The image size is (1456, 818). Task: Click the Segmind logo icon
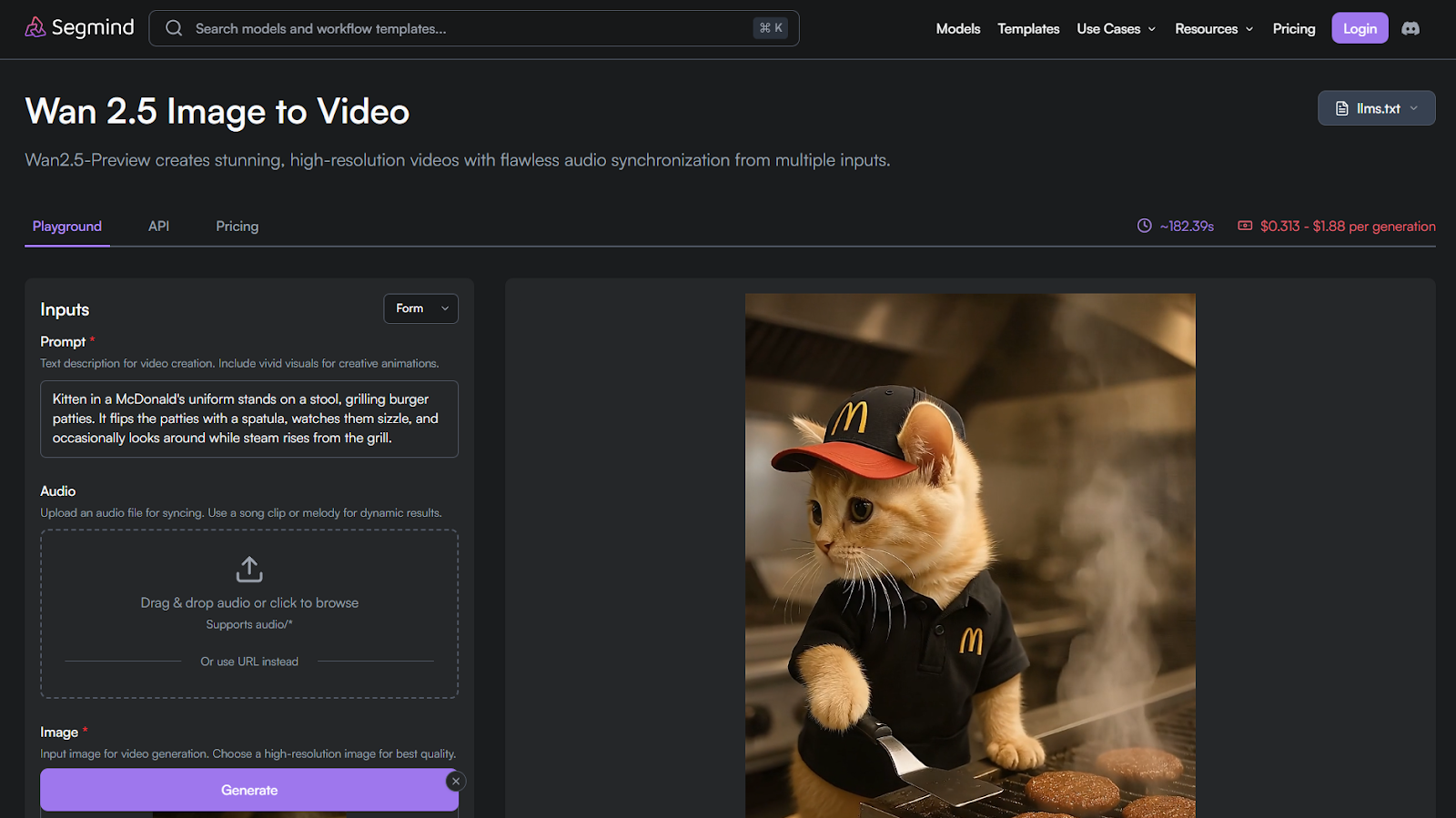(x=35, y=27)
